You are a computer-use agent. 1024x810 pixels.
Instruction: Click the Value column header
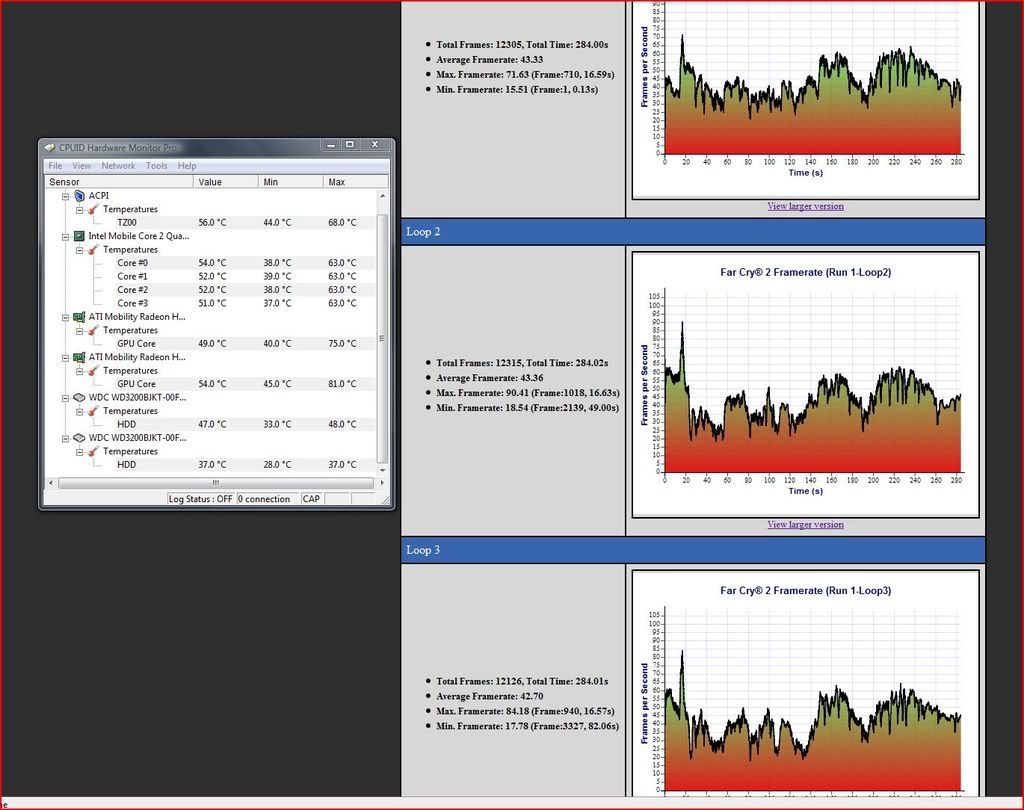226,182
